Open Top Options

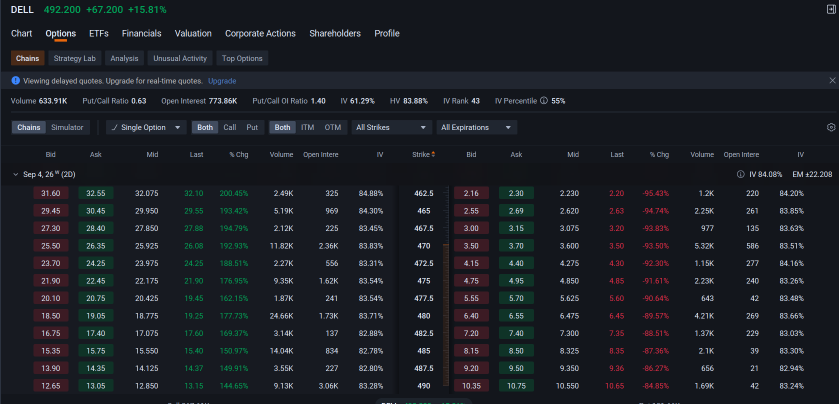[x=242, y=58]
